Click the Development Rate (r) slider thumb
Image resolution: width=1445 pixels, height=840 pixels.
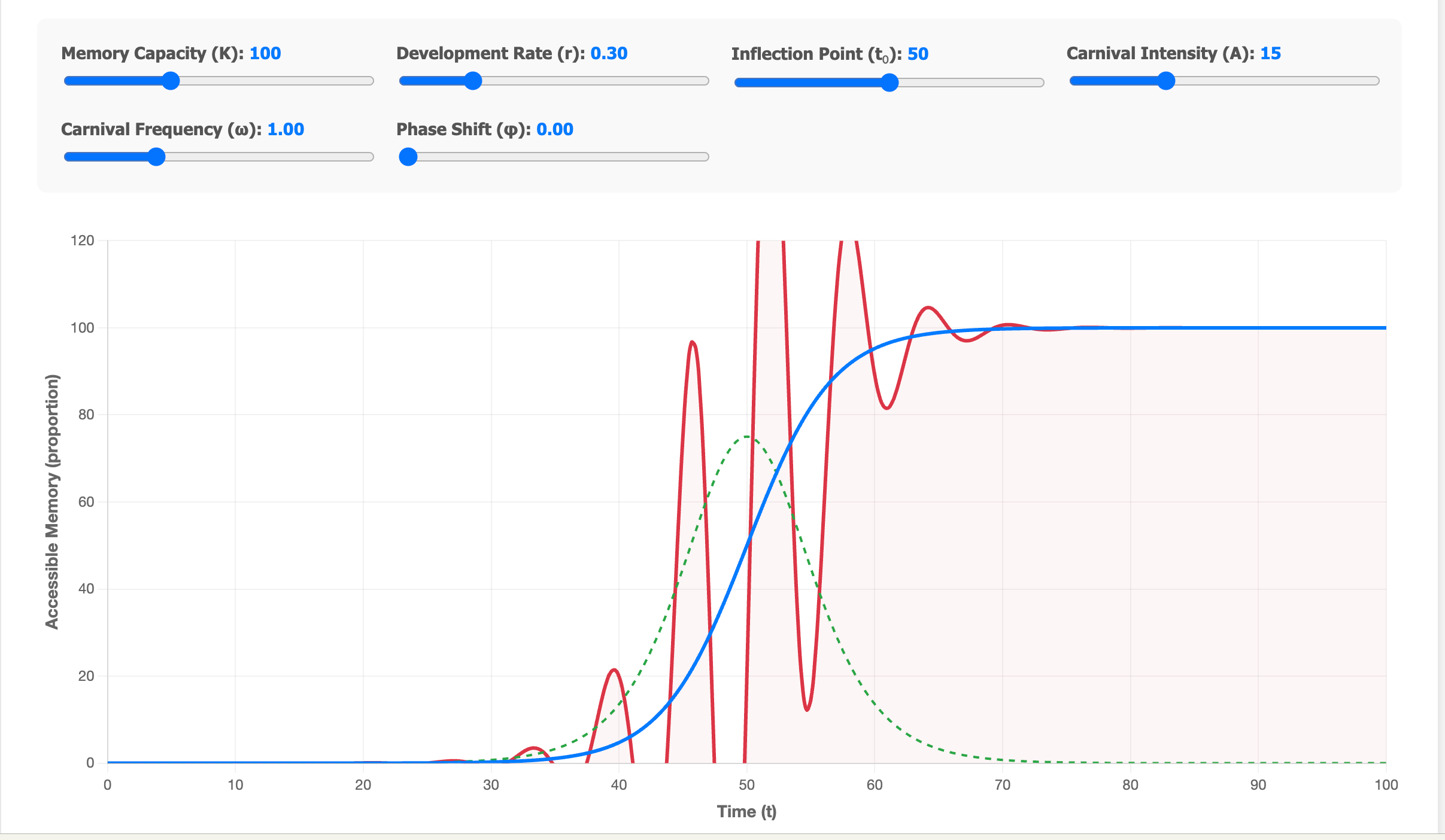(473, 81)
